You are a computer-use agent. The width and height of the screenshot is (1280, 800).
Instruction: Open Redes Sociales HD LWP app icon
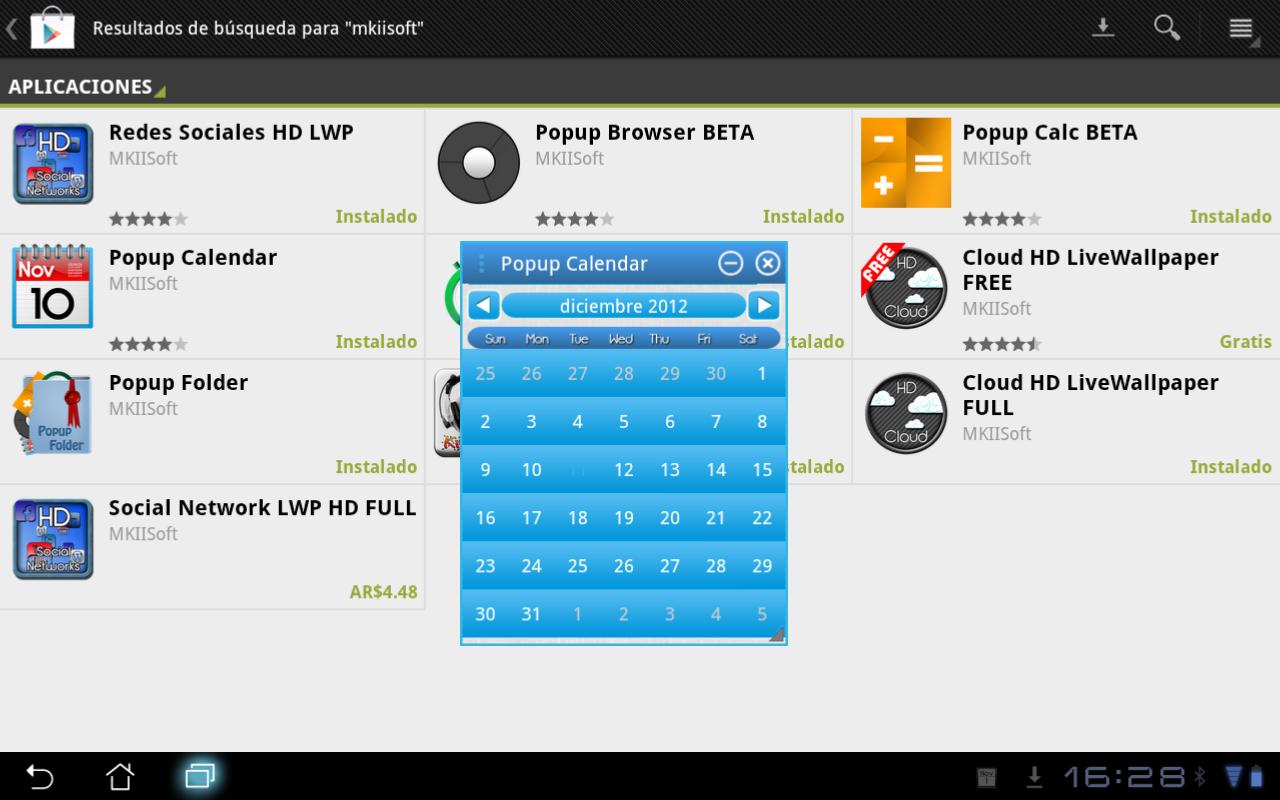point(53,163)
